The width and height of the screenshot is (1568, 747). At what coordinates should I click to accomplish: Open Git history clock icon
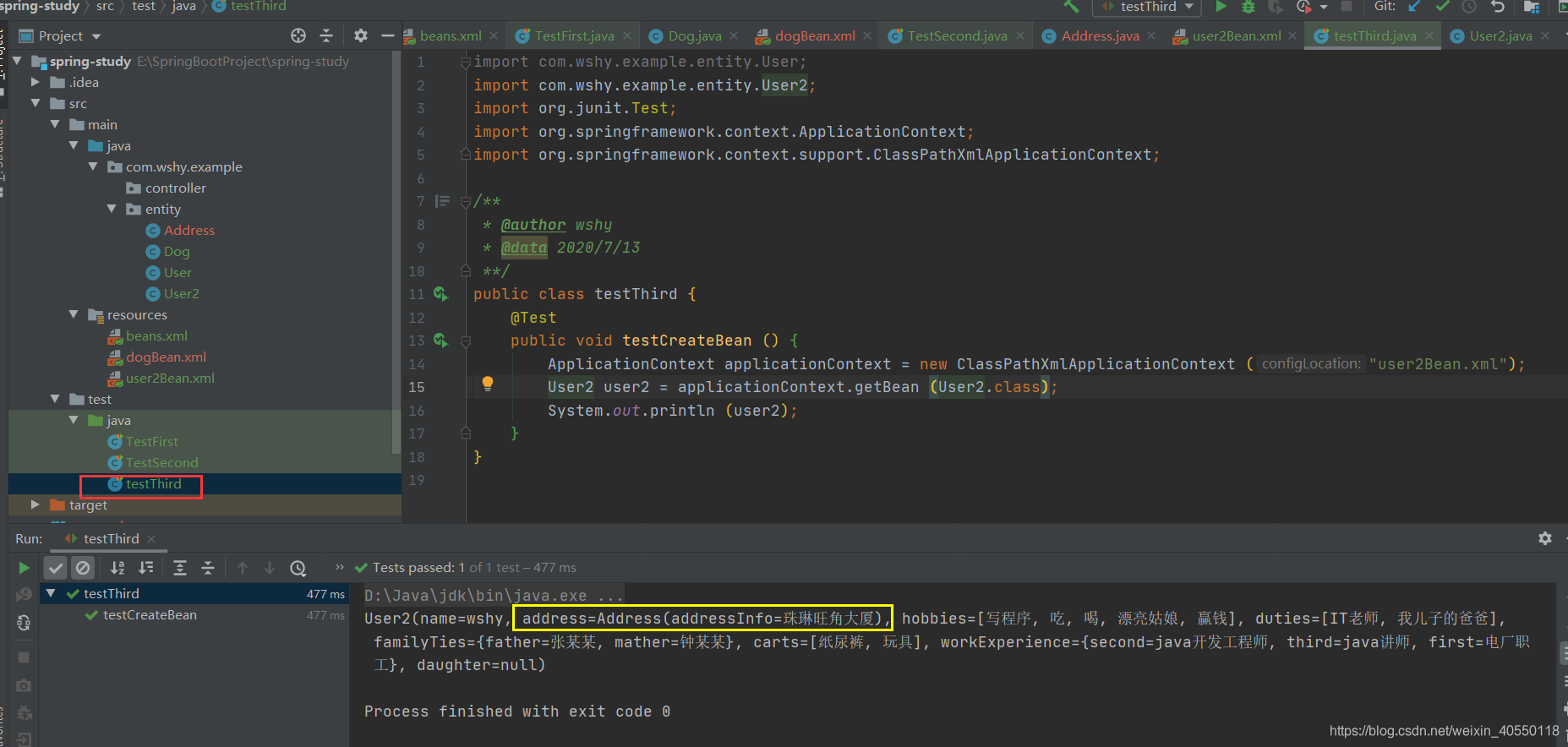pos(1470,6)
